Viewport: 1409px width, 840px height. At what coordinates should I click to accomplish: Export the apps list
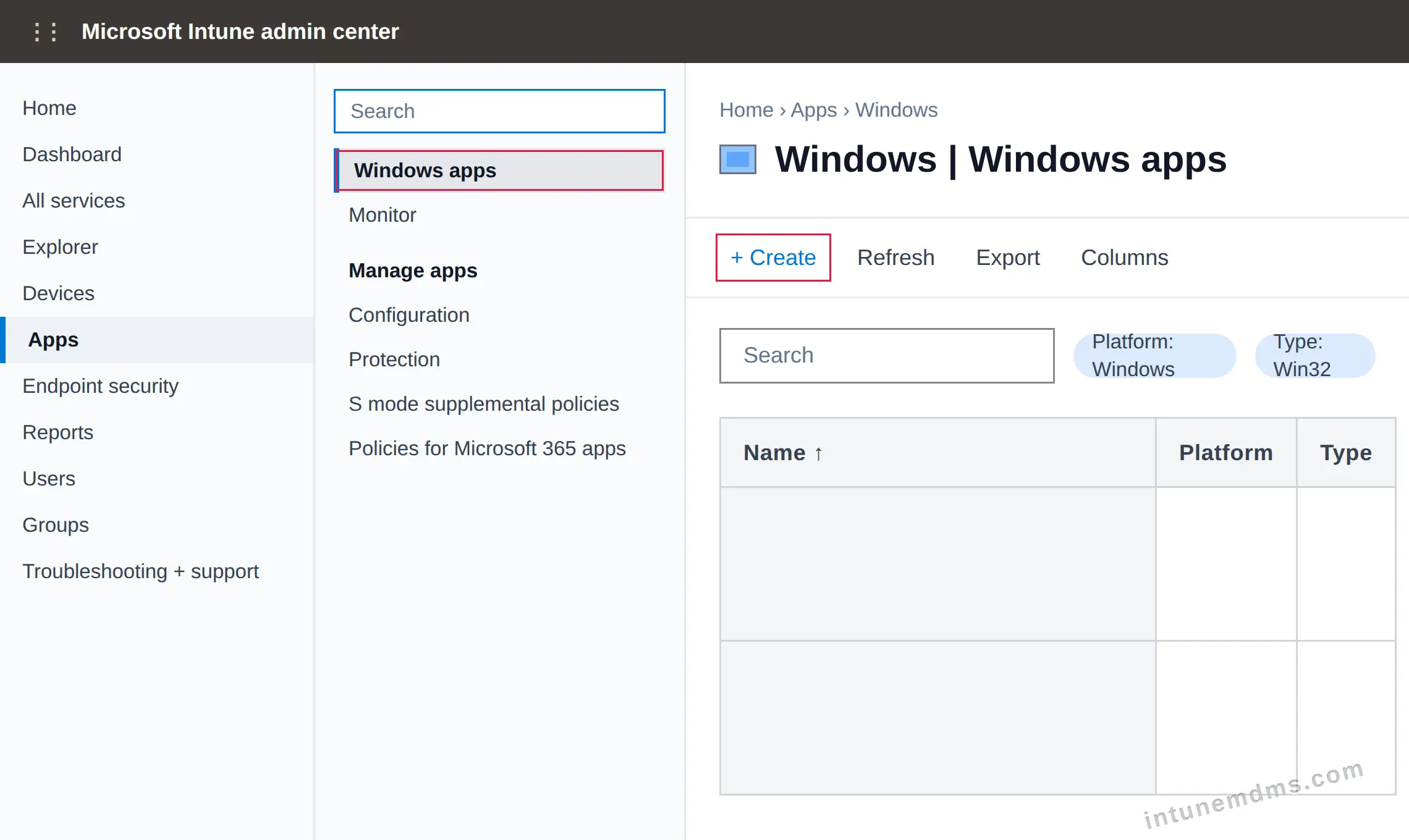pos(1008,258)
